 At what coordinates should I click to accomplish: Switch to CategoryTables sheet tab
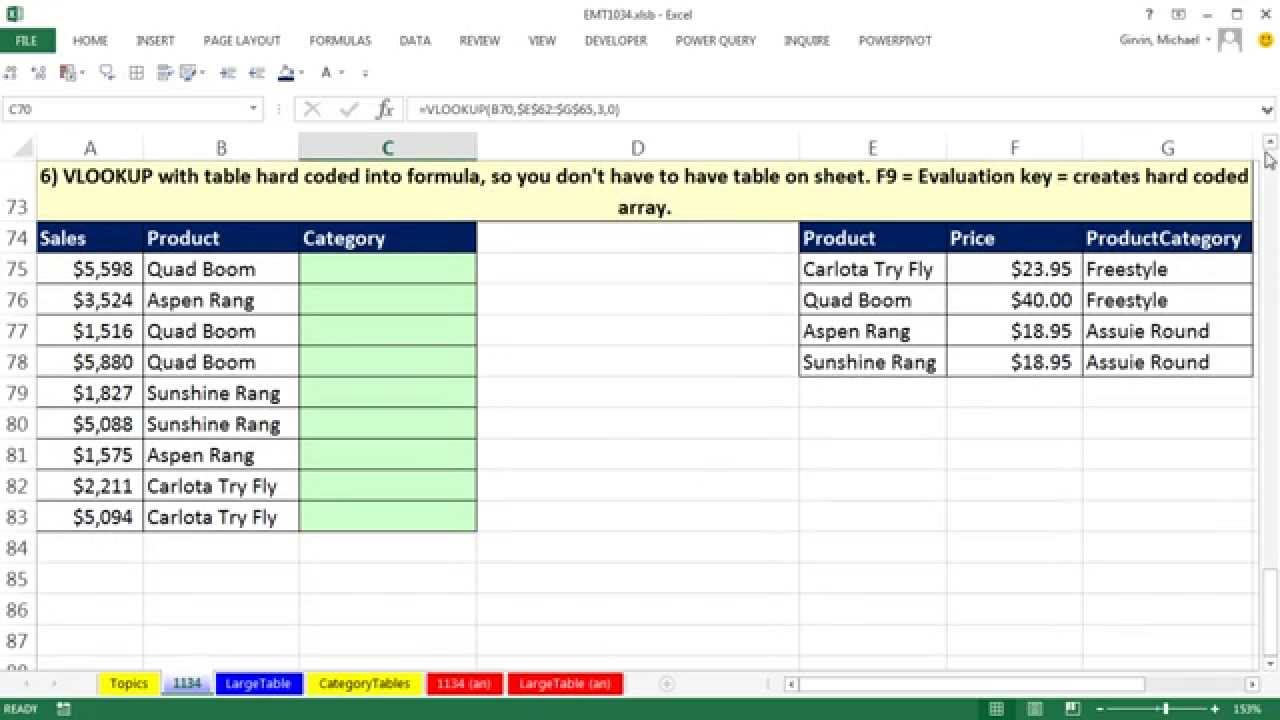[364, 684]
